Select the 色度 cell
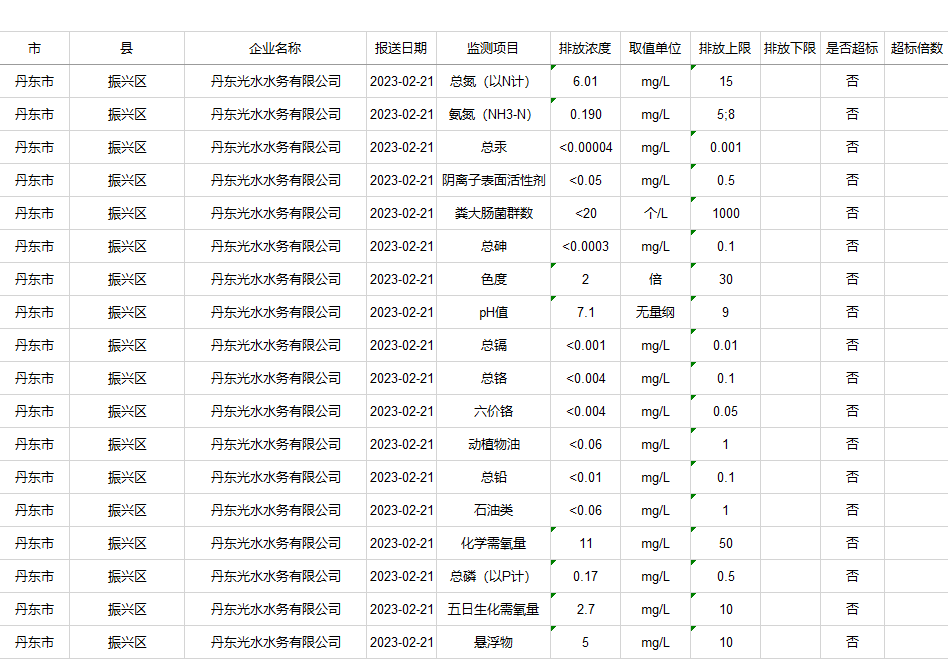 click(x=493, y=279)
